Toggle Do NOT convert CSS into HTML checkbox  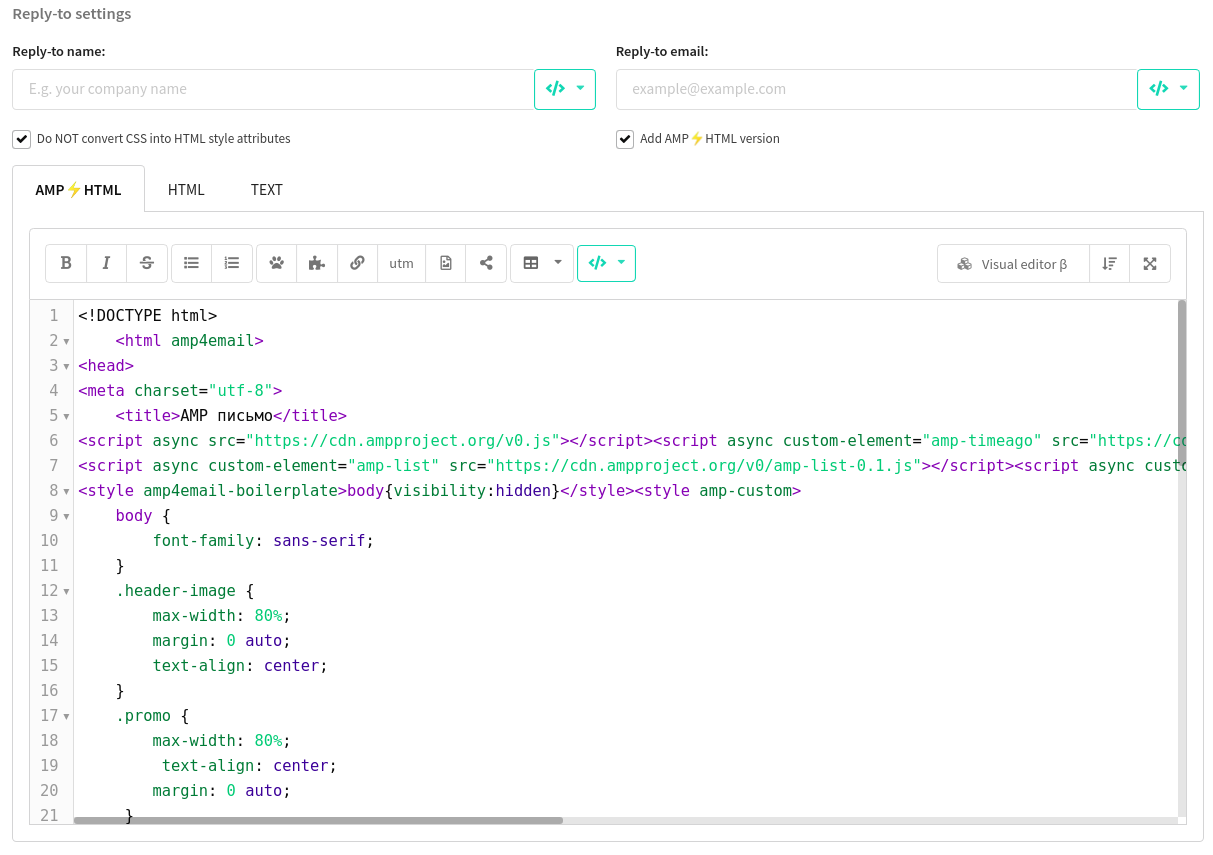tap(21, 139)
